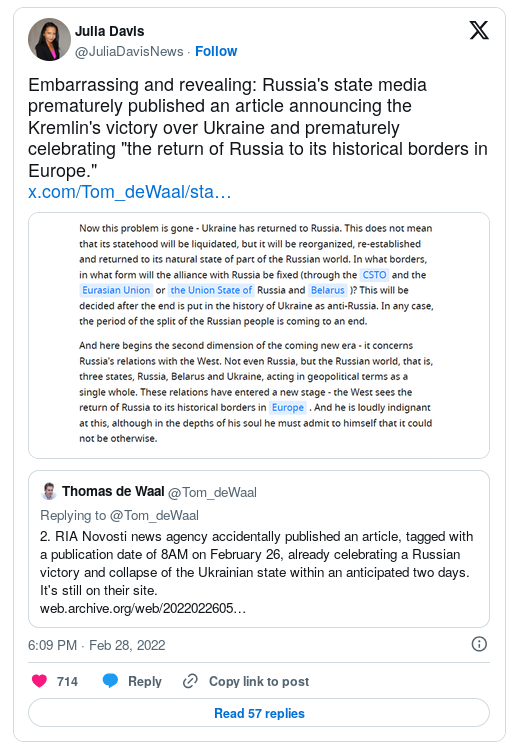Click Read 57 replies button

pyautogui.click(x=259, y=713)
